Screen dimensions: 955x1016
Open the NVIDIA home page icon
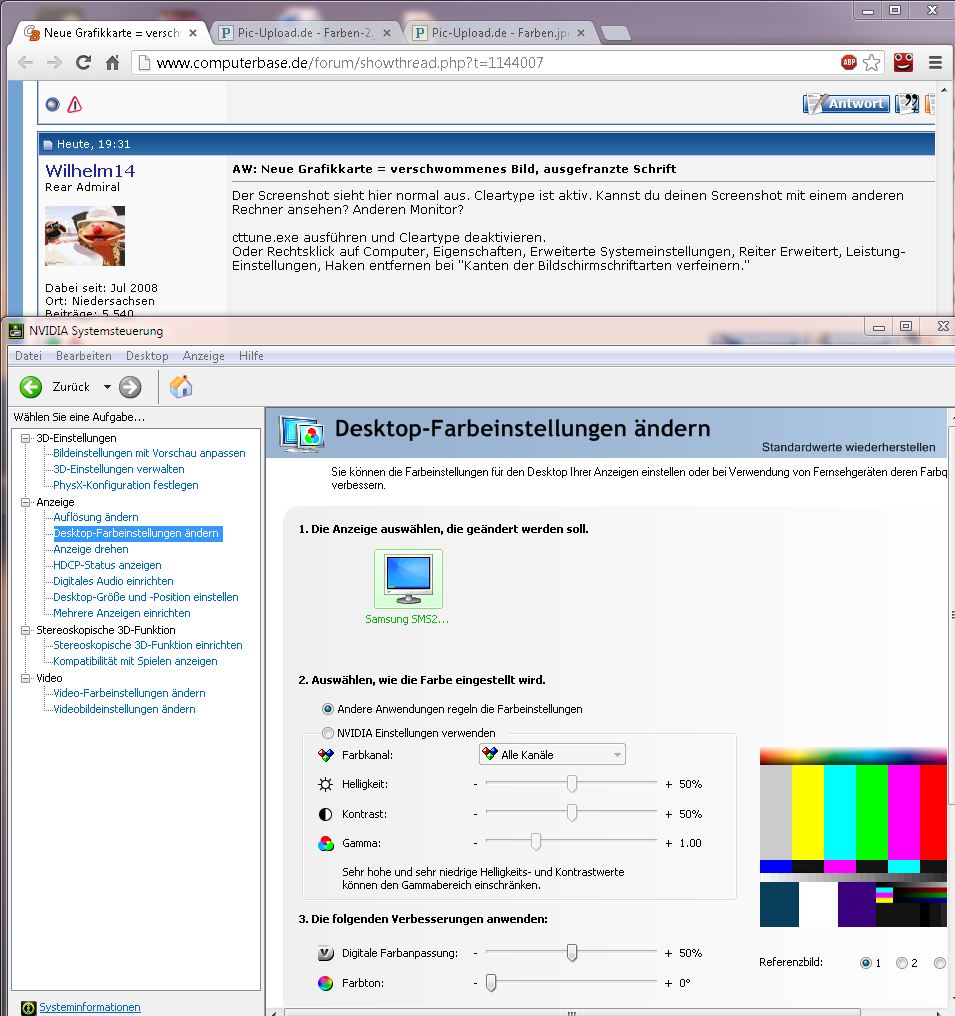(x=181, y=387)
